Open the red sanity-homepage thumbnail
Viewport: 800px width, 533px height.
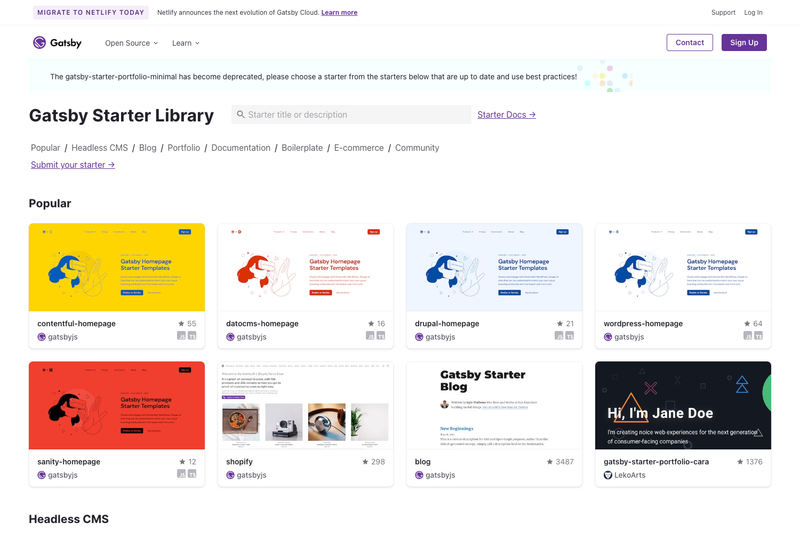click(117, 405)
